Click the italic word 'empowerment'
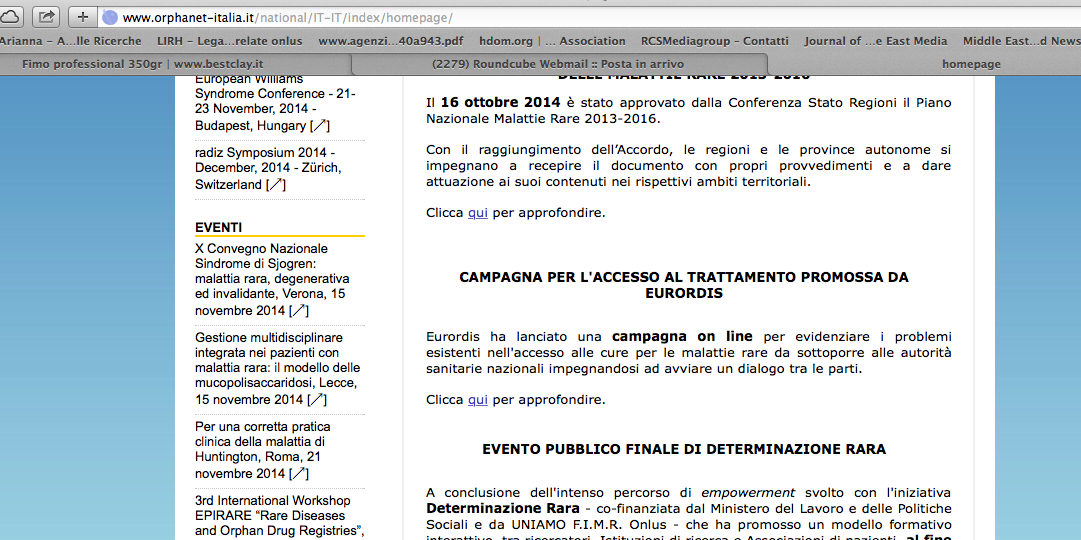This screenshot has width=1081, height=540. [748, 492]
